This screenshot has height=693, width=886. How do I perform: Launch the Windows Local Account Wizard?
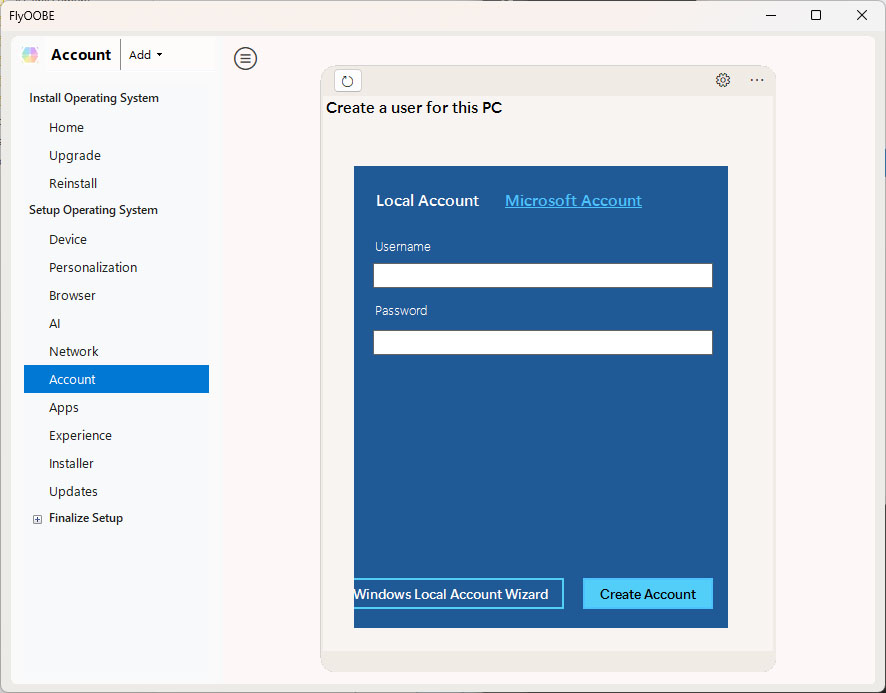458,594
